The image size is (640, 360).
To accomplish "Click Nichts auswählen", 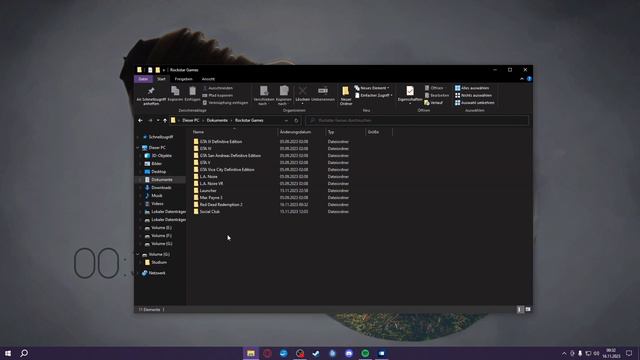I will pos(473,95).
